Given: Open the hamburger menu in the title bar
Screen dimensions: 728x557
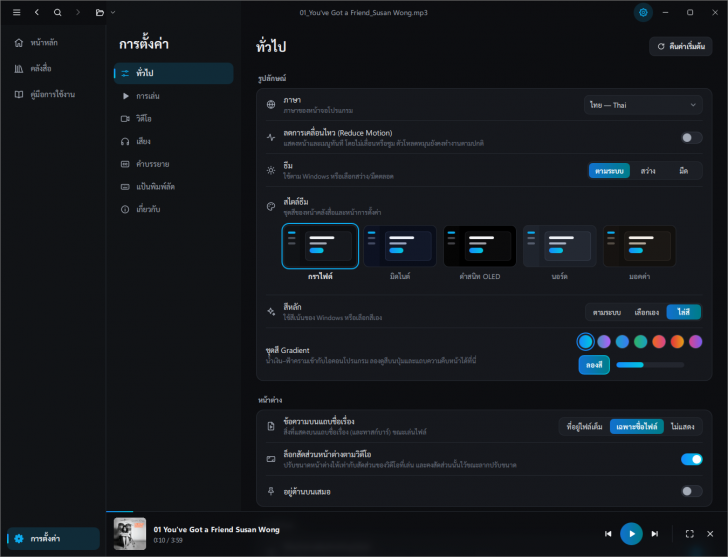Looking at the screenshot, I should point(17,13).
